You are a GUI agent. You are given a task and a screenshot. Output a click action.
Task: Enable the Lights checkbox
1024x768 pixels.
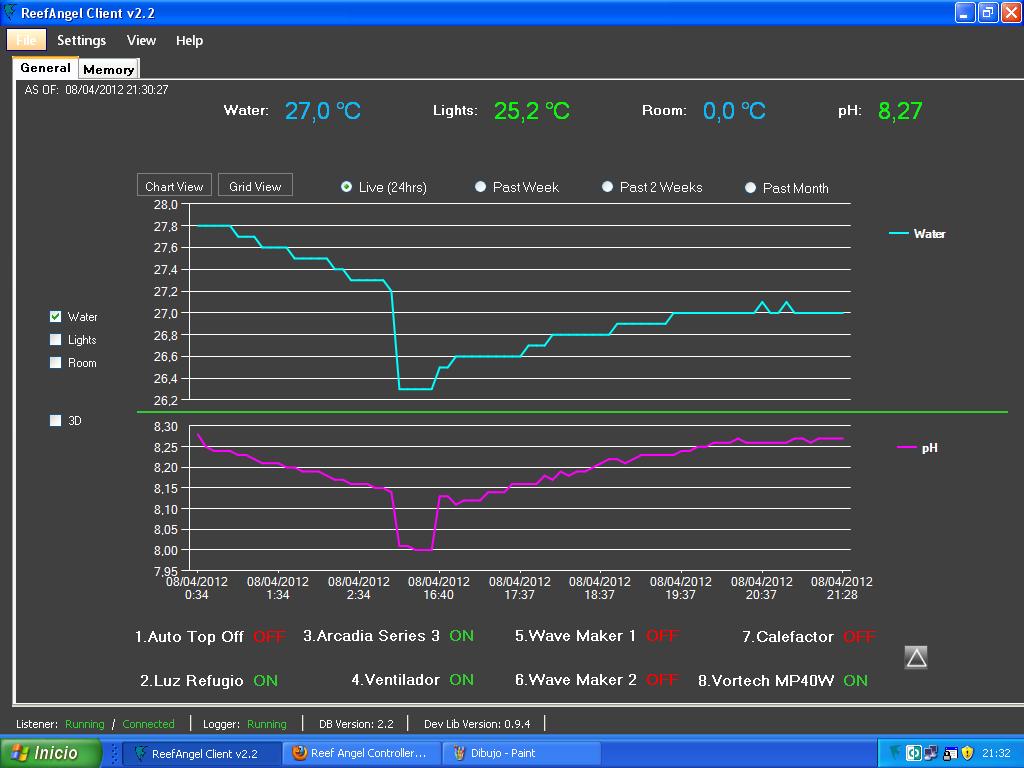pos(56,340)
